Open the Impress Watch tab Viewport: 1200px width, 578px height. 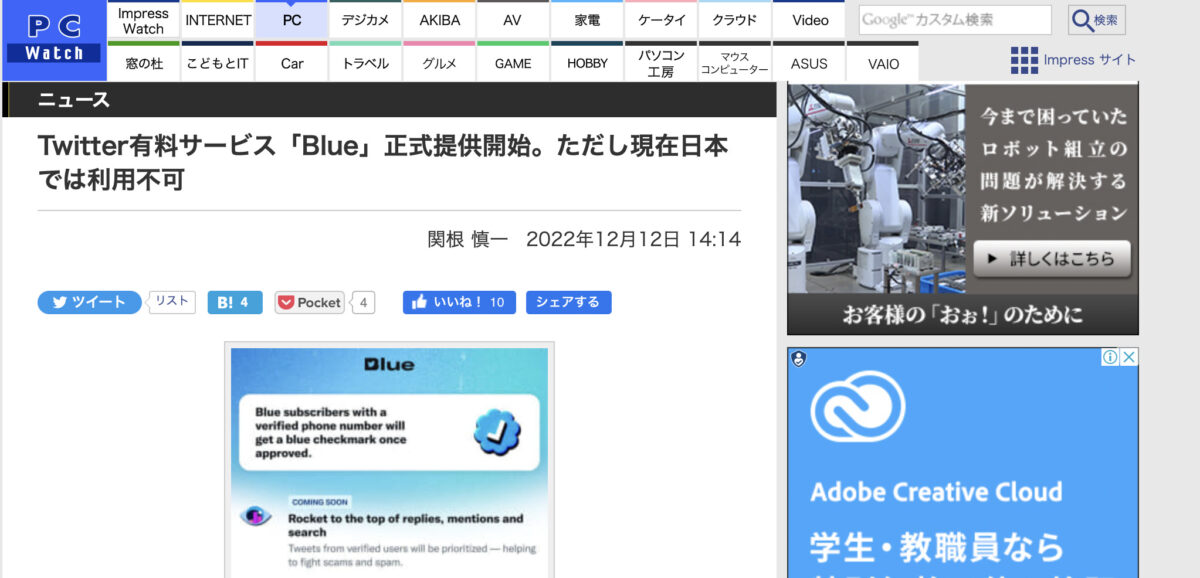tap(143, 21)
